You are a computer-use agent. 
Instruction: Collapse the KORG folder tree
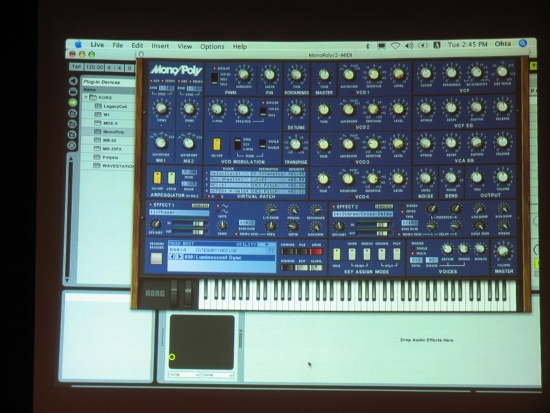point(86,97)
